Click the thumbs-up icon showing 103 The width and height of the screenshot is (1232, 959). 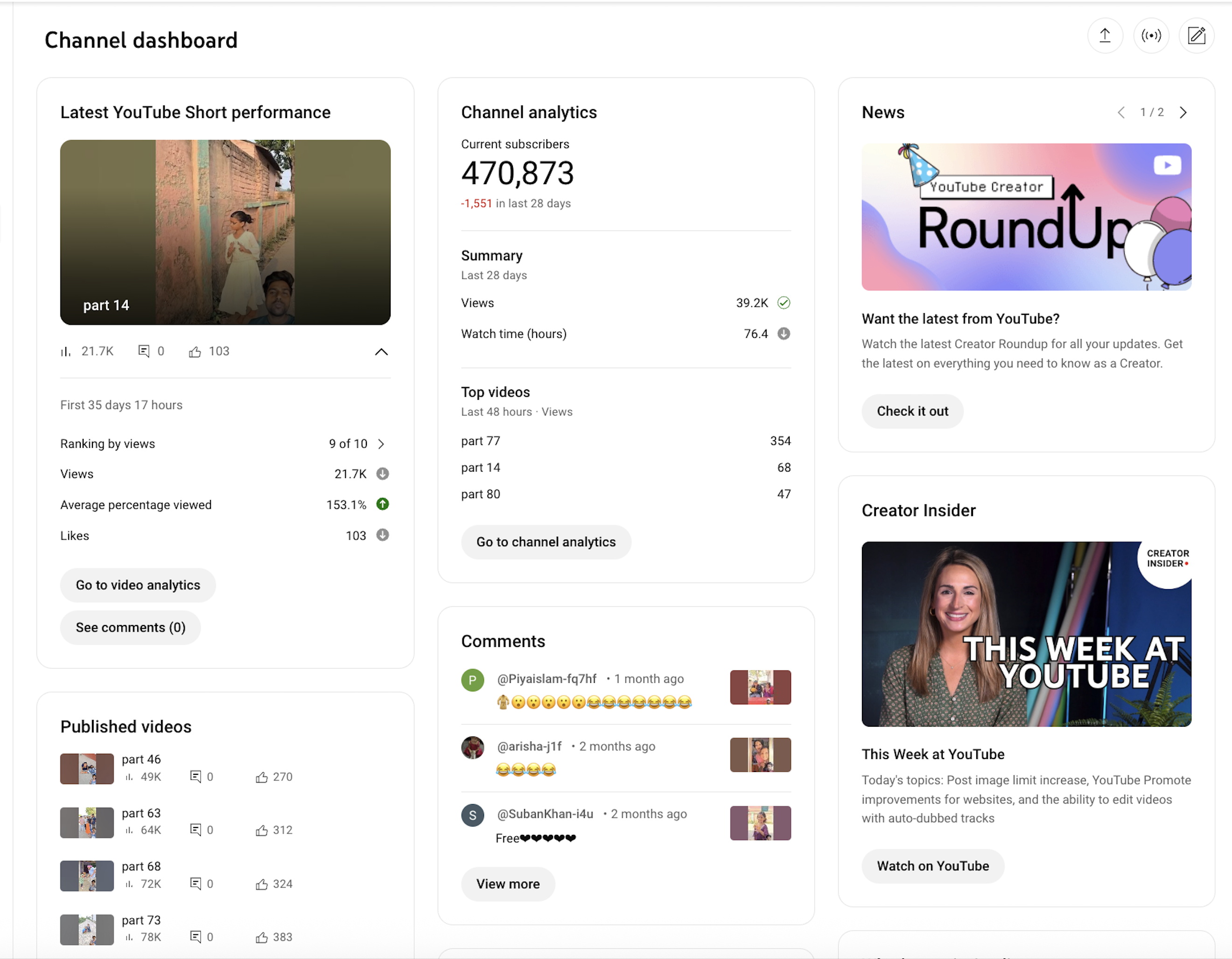click(195, 352)
